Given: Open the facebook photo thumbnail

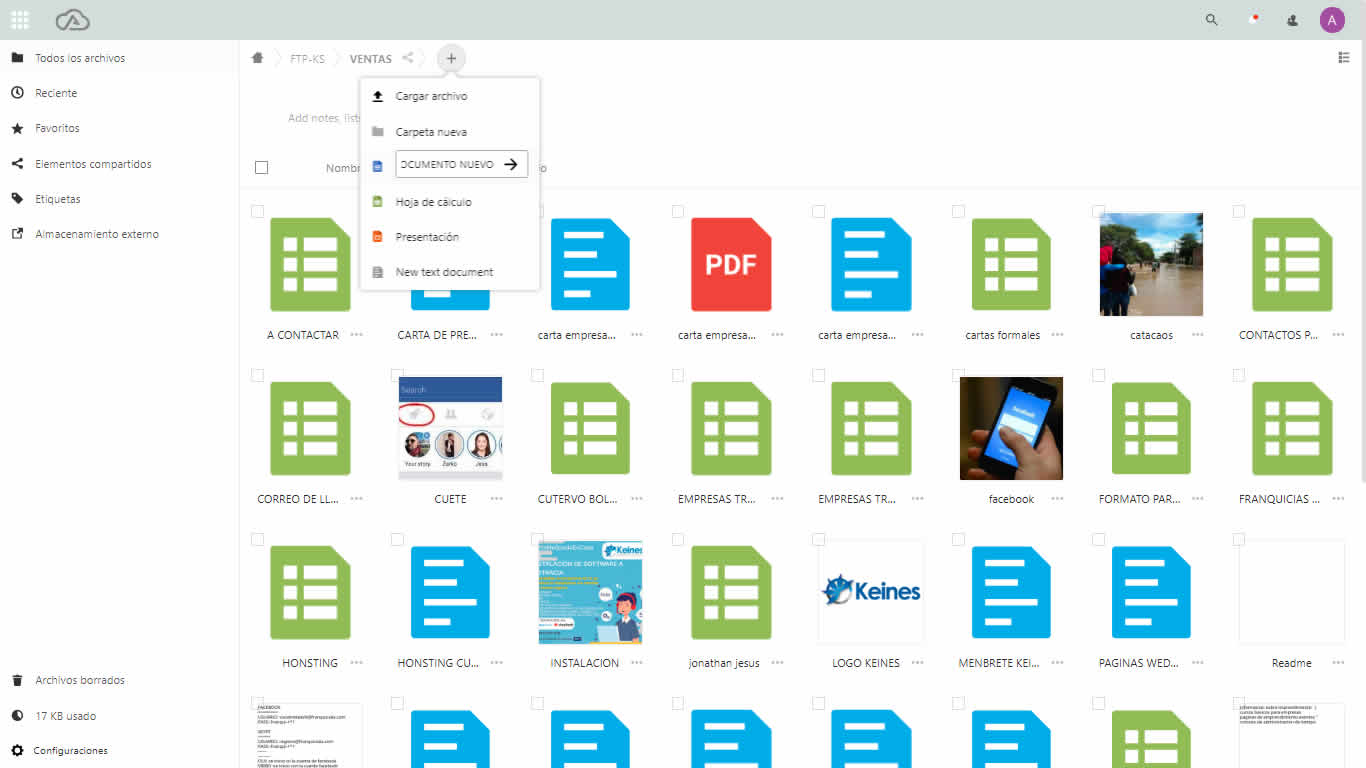Looking at the screenshot, I should click(x=1011, y=428).
